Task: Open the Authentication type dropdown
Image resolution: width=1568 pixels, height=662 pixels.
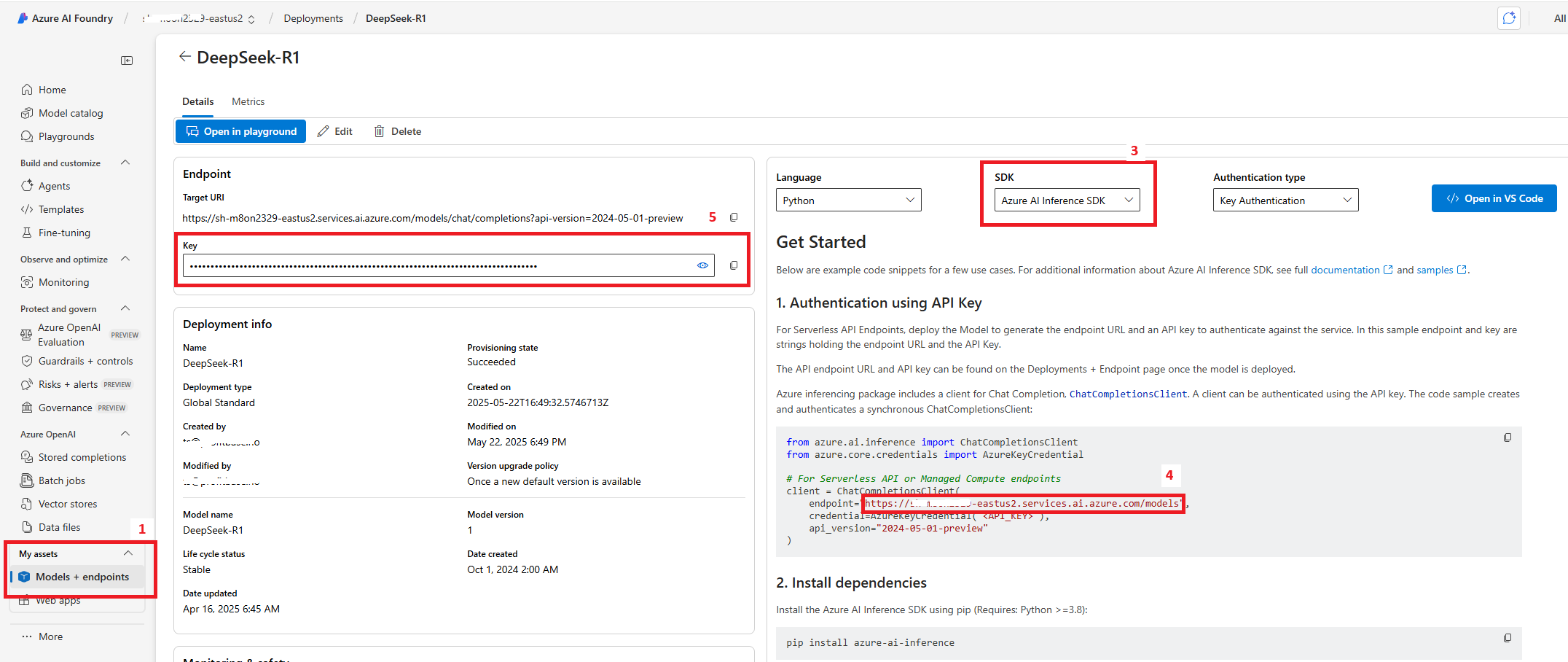Action: tap(1285, 200)
